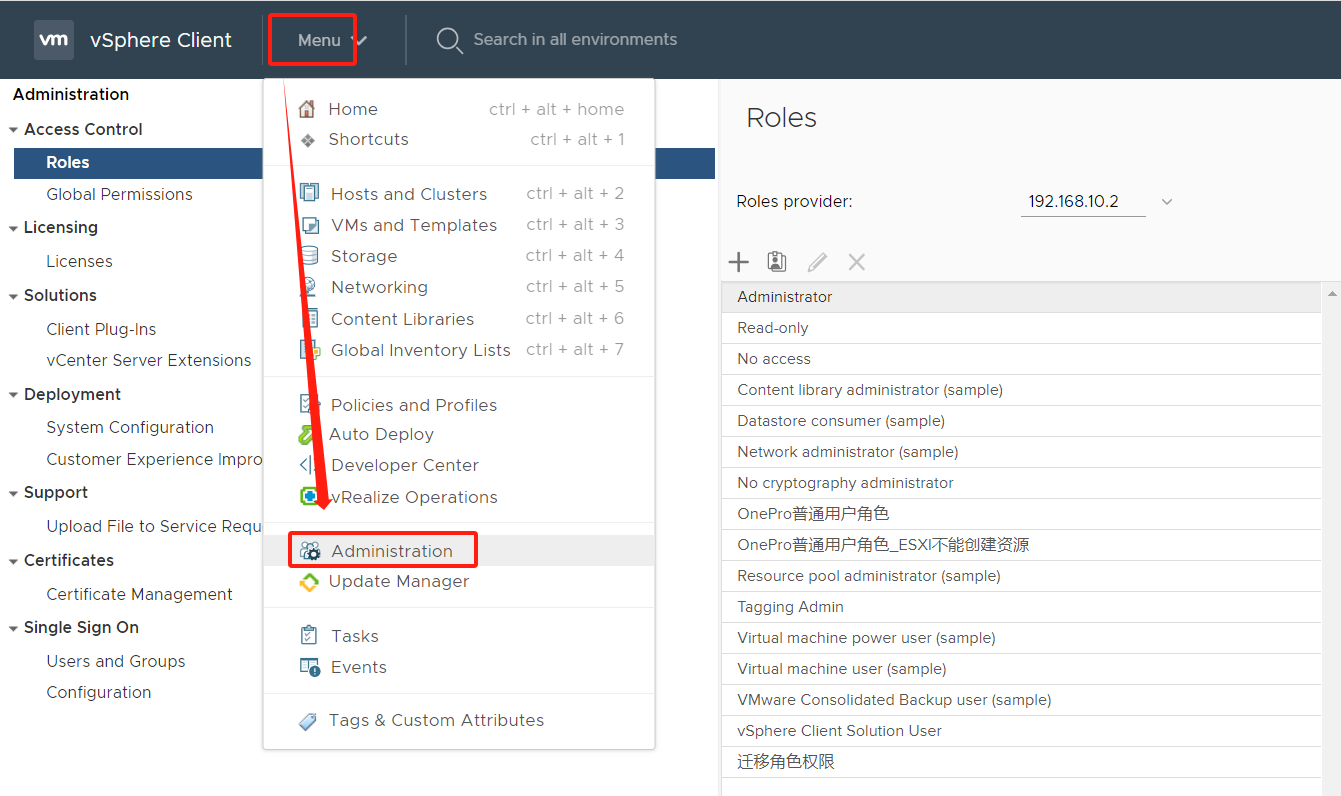Collapse the Solutions section
1341x796 pixels.
[x=14, y=296]
